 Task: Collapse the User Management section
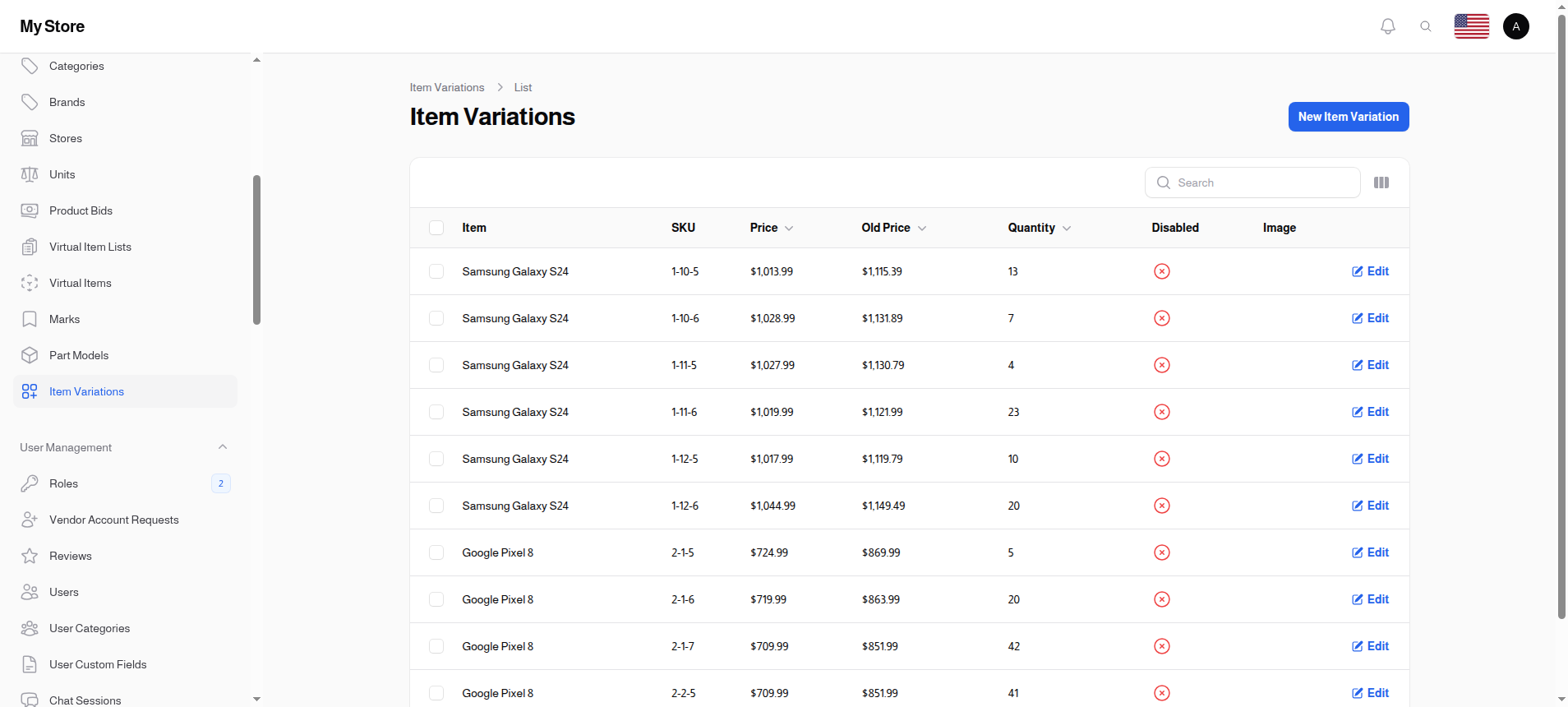(x=222, y=447)
